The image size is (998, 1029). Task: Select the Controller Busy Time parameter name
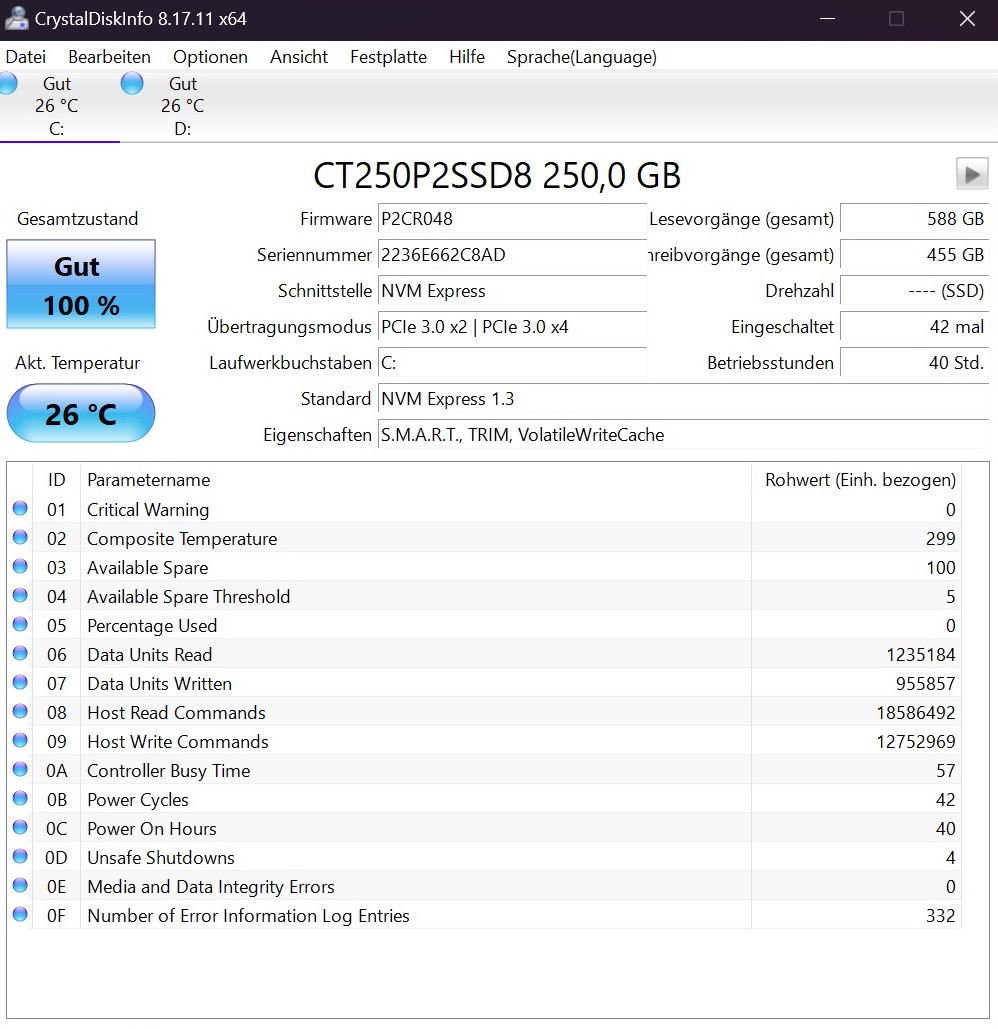pos(169,771)
